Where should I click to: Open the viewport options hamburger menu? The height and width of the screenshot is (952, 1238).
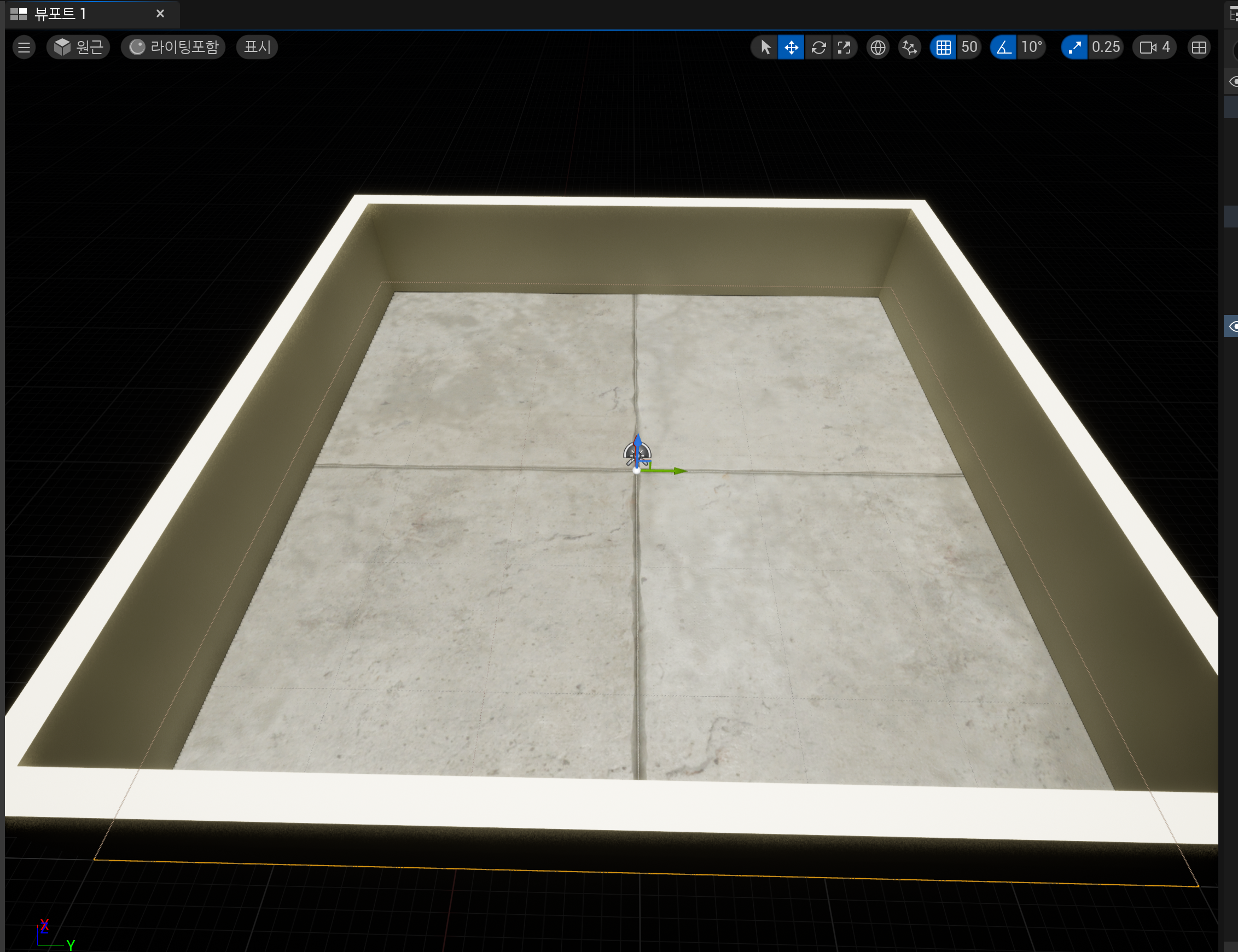tap(24, 47)
